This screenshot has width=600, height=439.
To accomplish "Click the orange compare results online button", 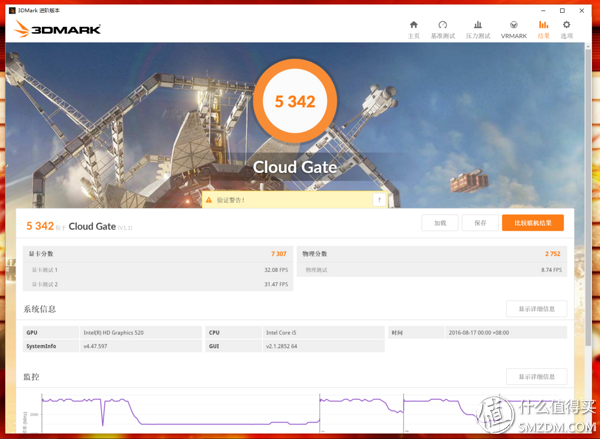I will pyautogui.click(x=532, y=223).
